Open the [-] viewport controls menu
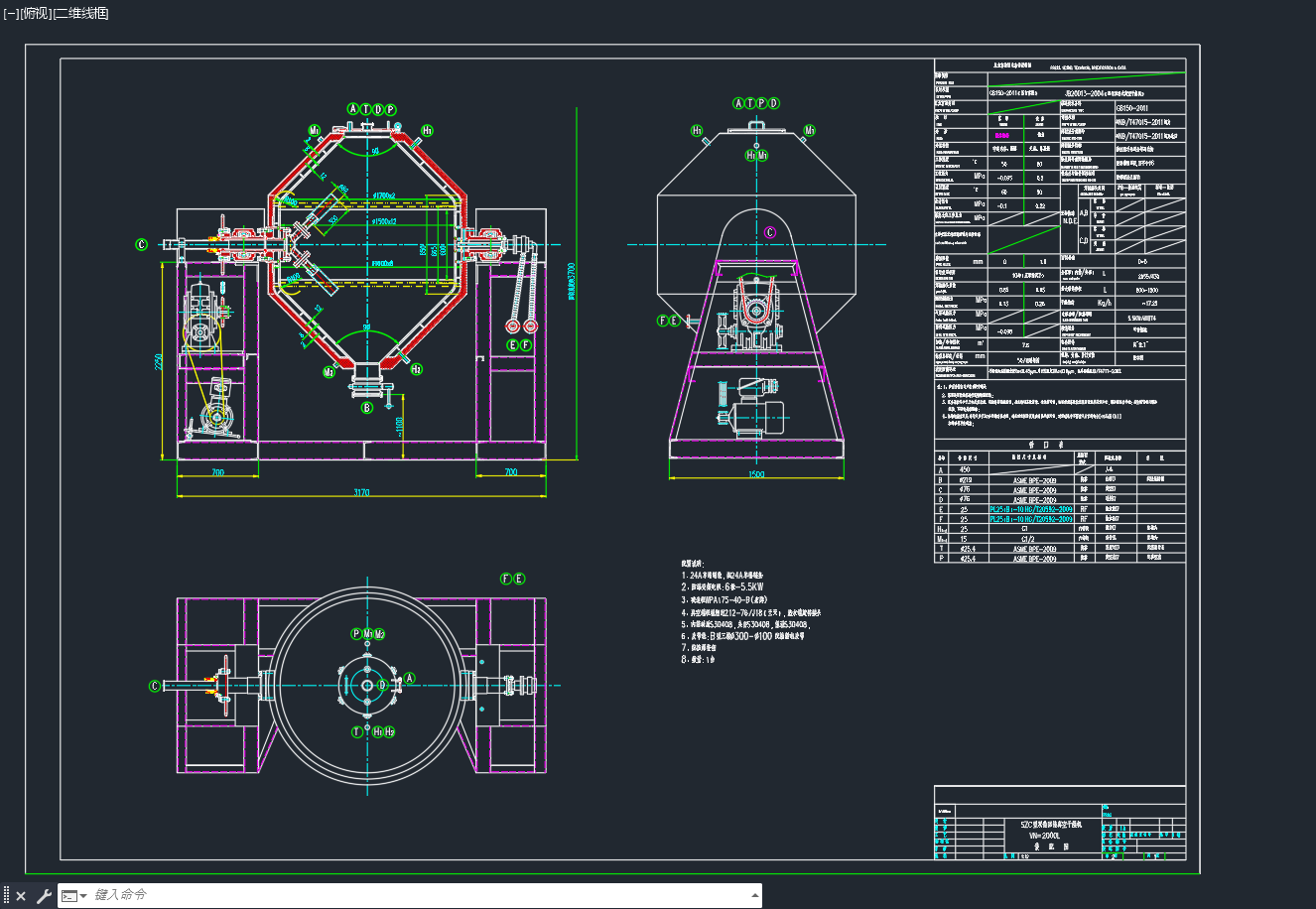This screenshot has width=1316, height=909. point(10,13)
